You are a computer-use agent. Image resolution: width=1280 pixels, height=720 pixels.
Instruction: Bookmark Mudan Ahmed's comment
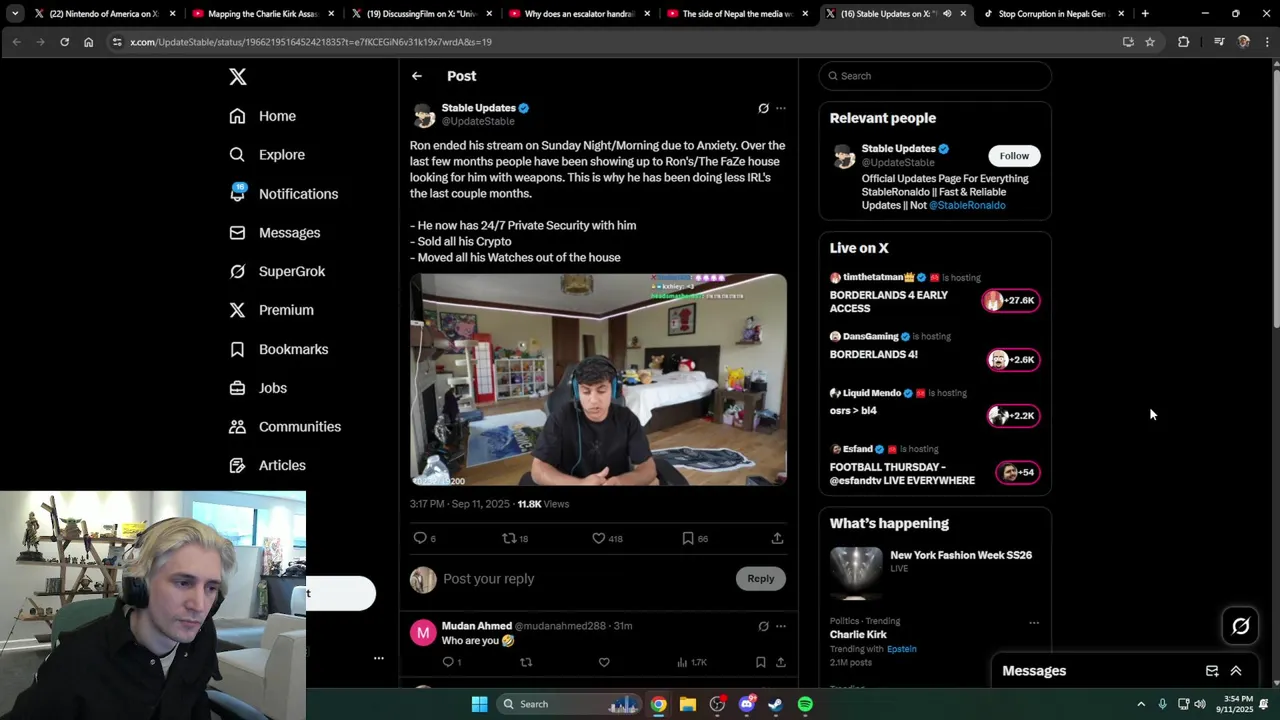(760, 662)
